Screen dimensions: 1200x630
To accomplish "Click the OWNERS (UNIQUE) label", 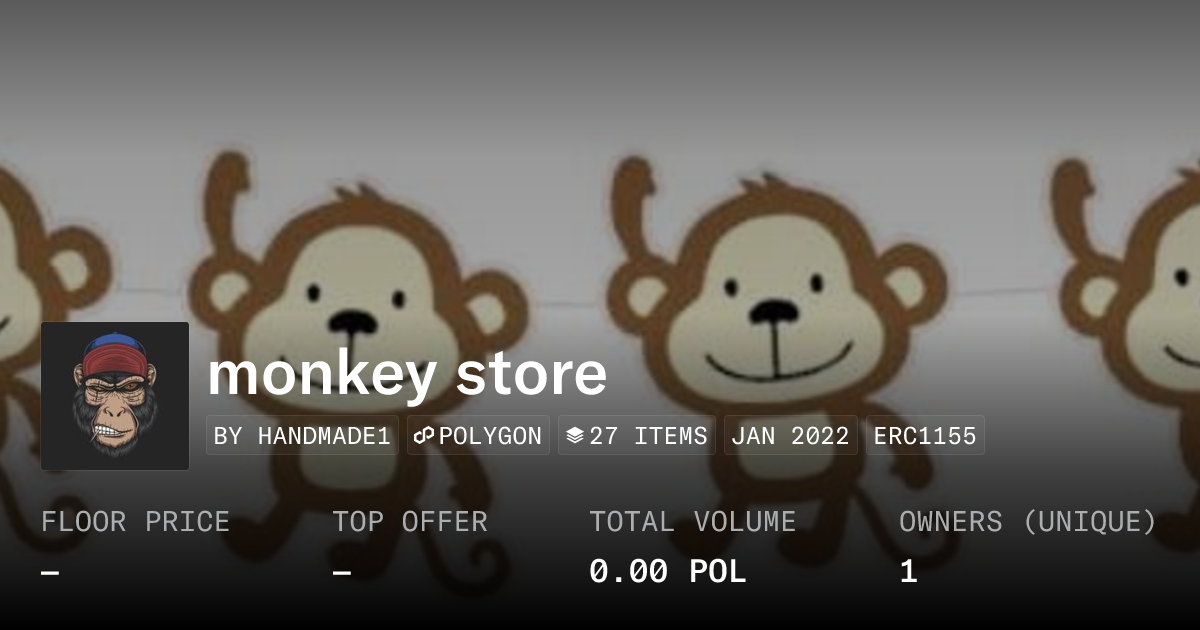I will click(1028, 522).
